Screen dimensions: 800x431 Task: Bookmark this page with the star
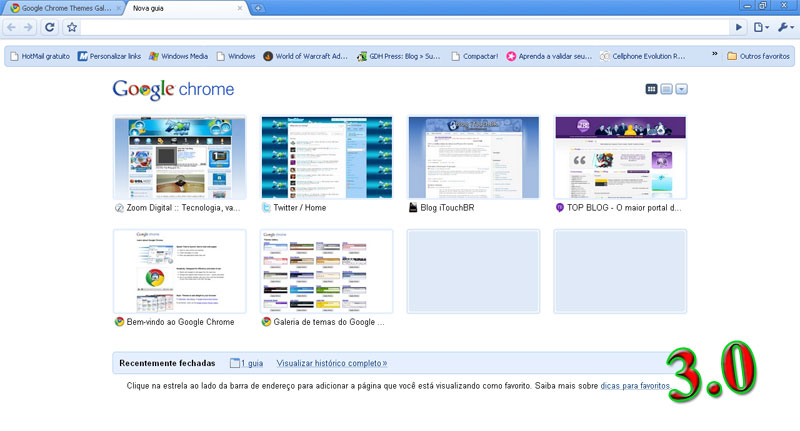coord(72,28)
